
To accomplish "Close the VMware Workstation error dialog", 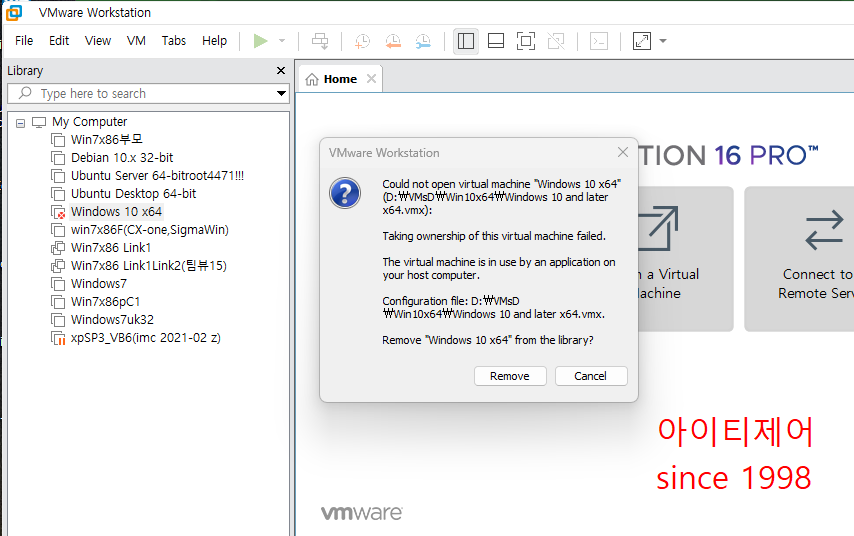I will (623, 152).
